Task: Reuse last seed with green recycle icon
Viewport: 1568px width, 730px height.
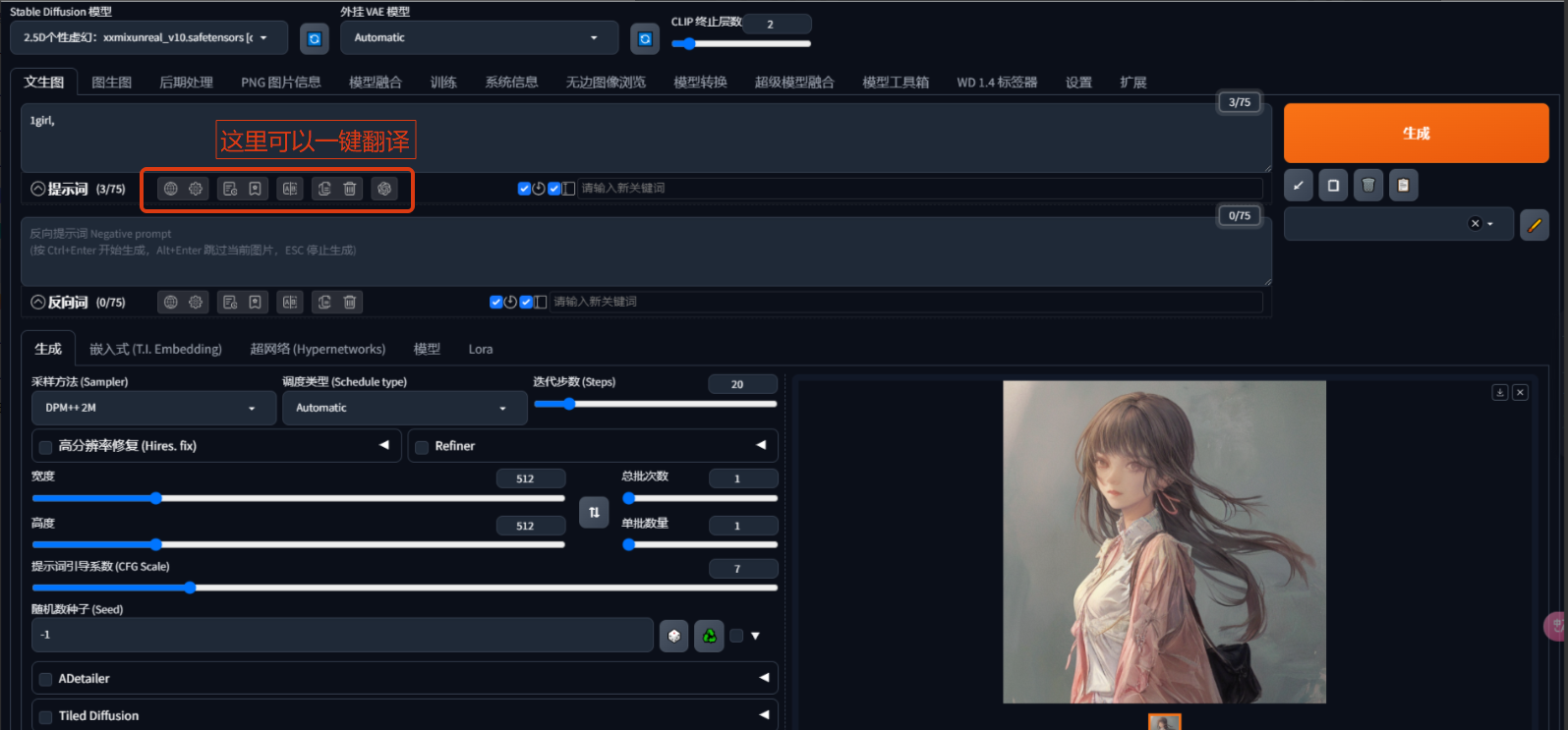Action: coord(709,636)
